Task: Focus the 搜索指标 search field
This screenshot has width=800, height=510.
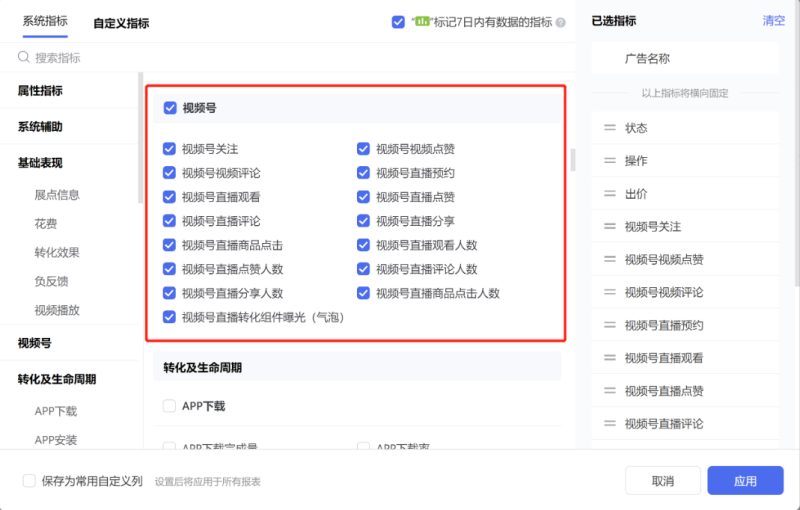Action: click(288, 57)
